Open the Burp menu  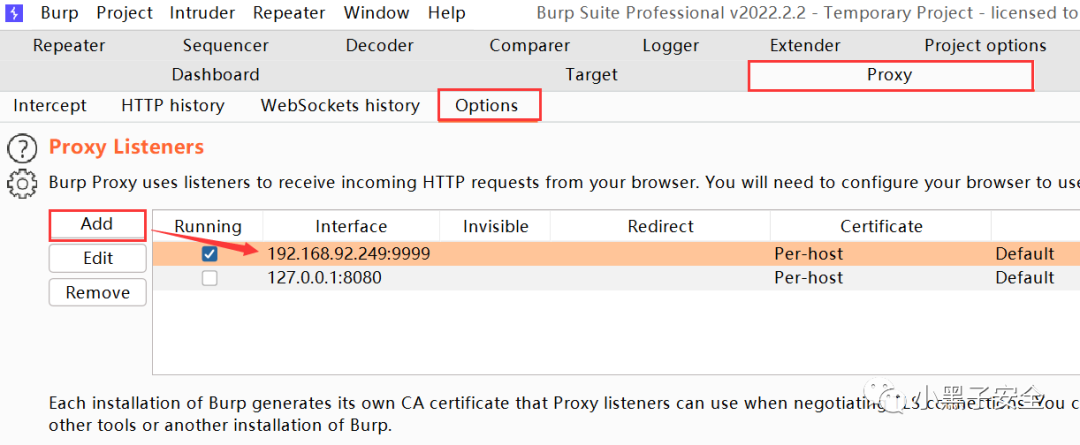click(59, 12)
